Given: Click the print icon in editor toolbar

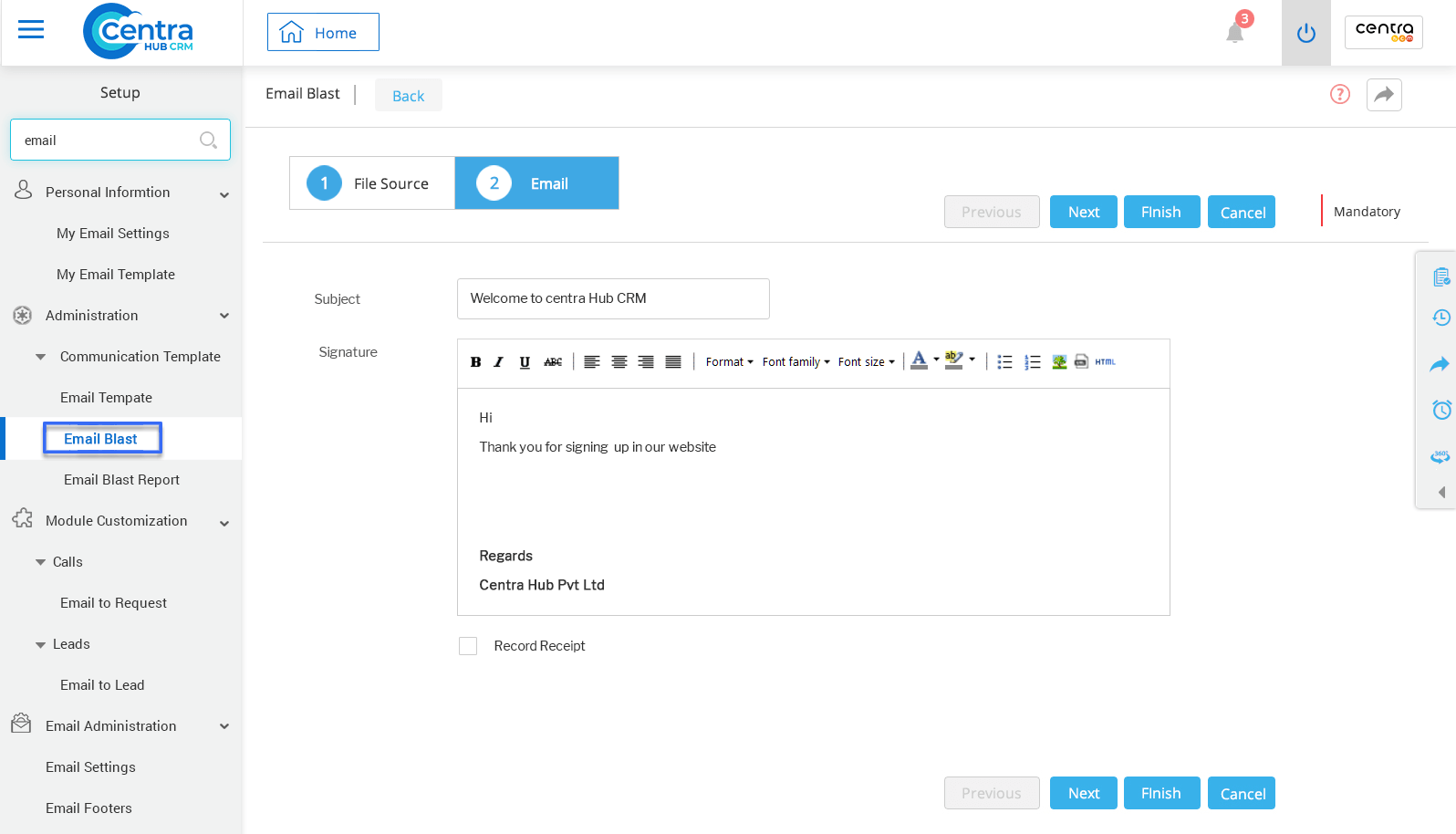Looking at the screenshot, I should coord(1081,361).
